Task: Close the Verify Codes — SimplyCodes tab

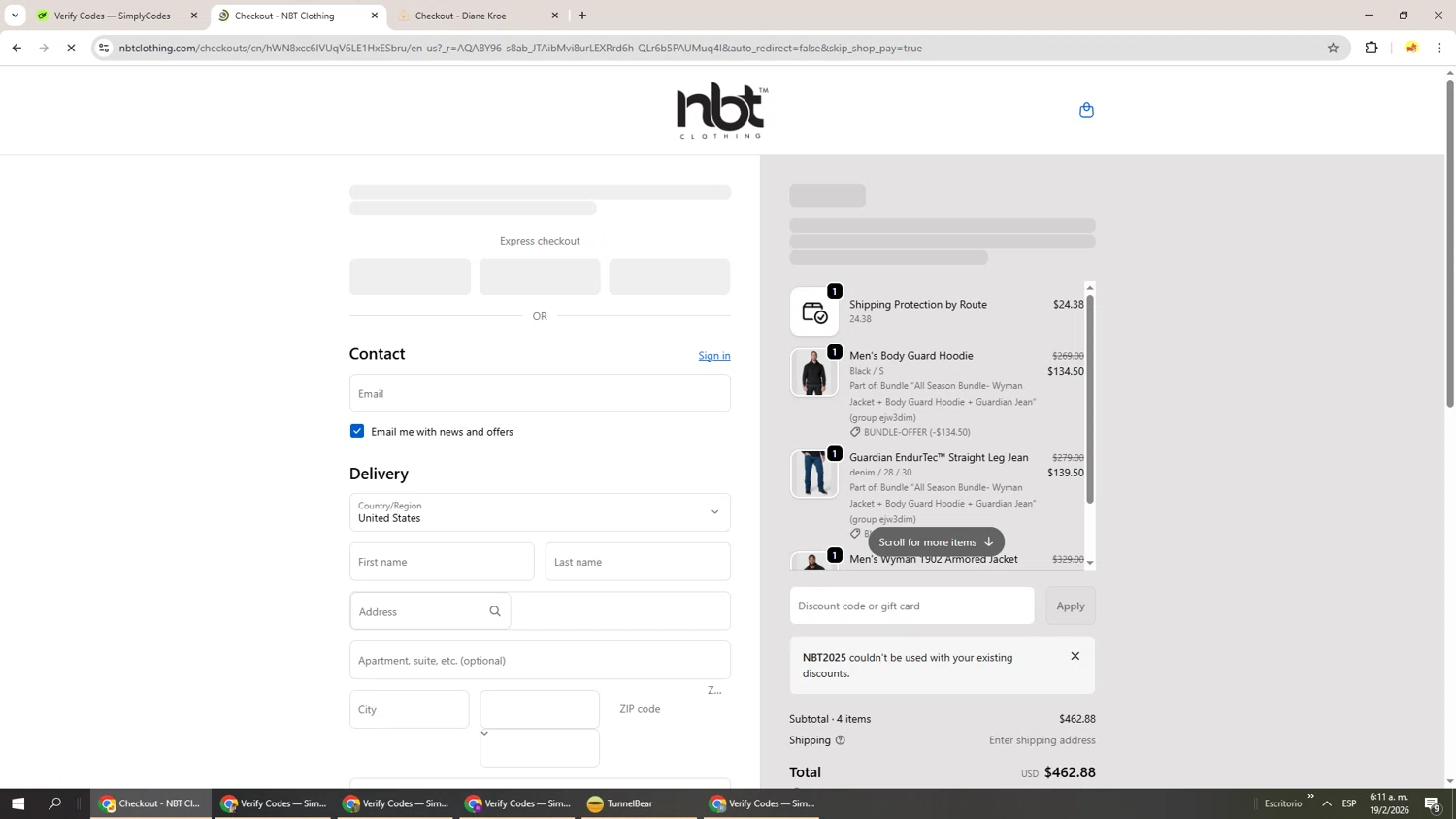Action: click(194, 16)
